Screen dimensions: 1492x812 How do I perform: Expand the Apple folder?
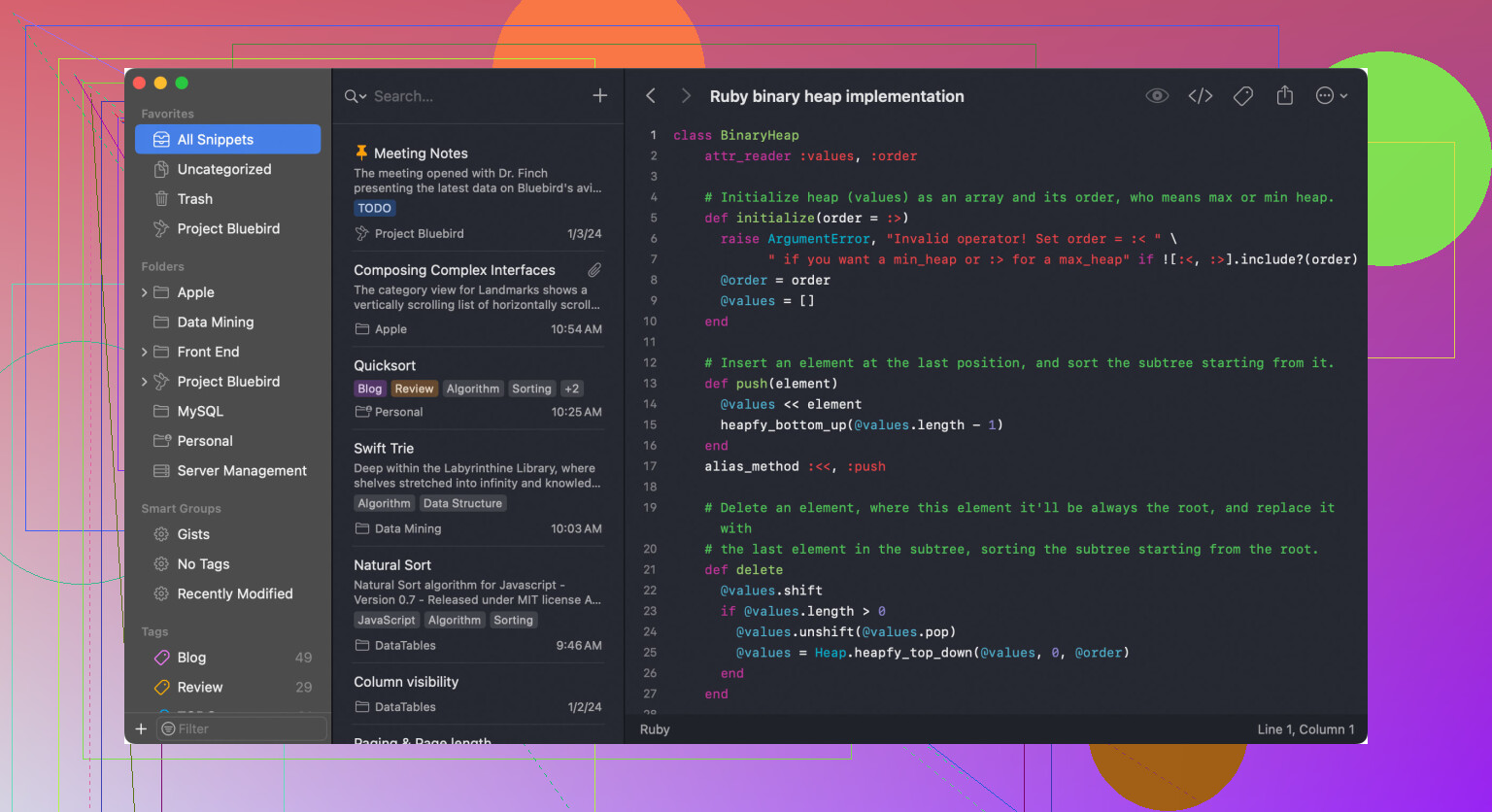pyautogui.click(x=145, y=292)
